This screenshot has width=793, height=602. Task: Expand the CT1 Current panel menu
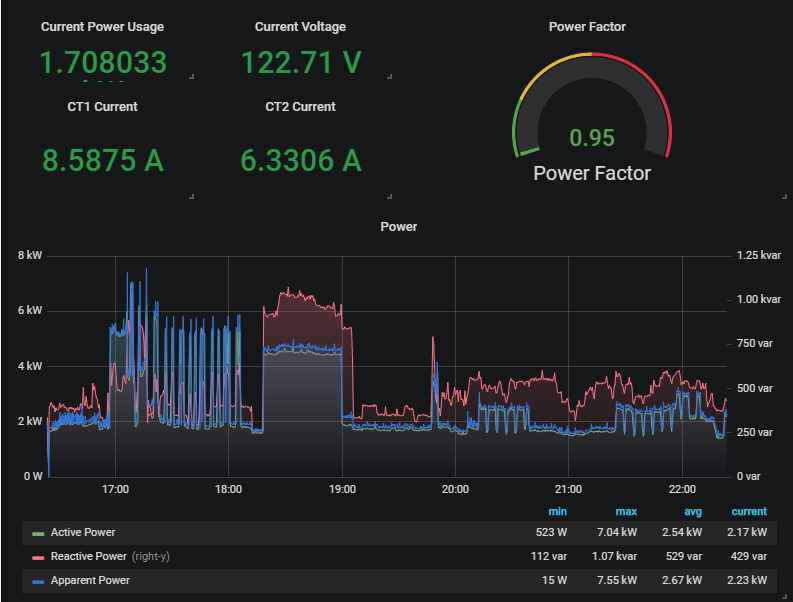102,106
